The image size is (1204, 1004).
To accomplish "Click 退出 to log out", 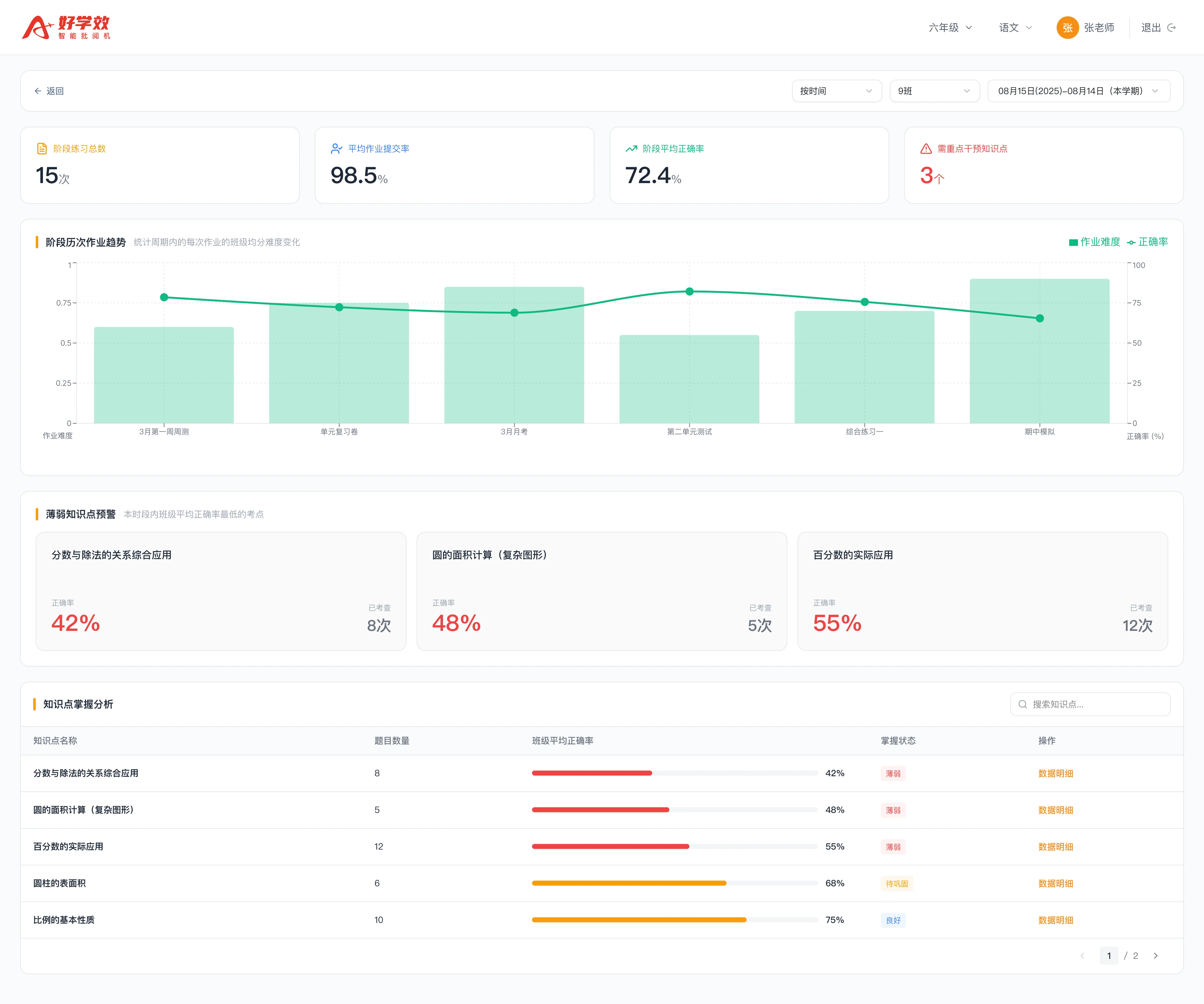I will (x=1151, y=28).
